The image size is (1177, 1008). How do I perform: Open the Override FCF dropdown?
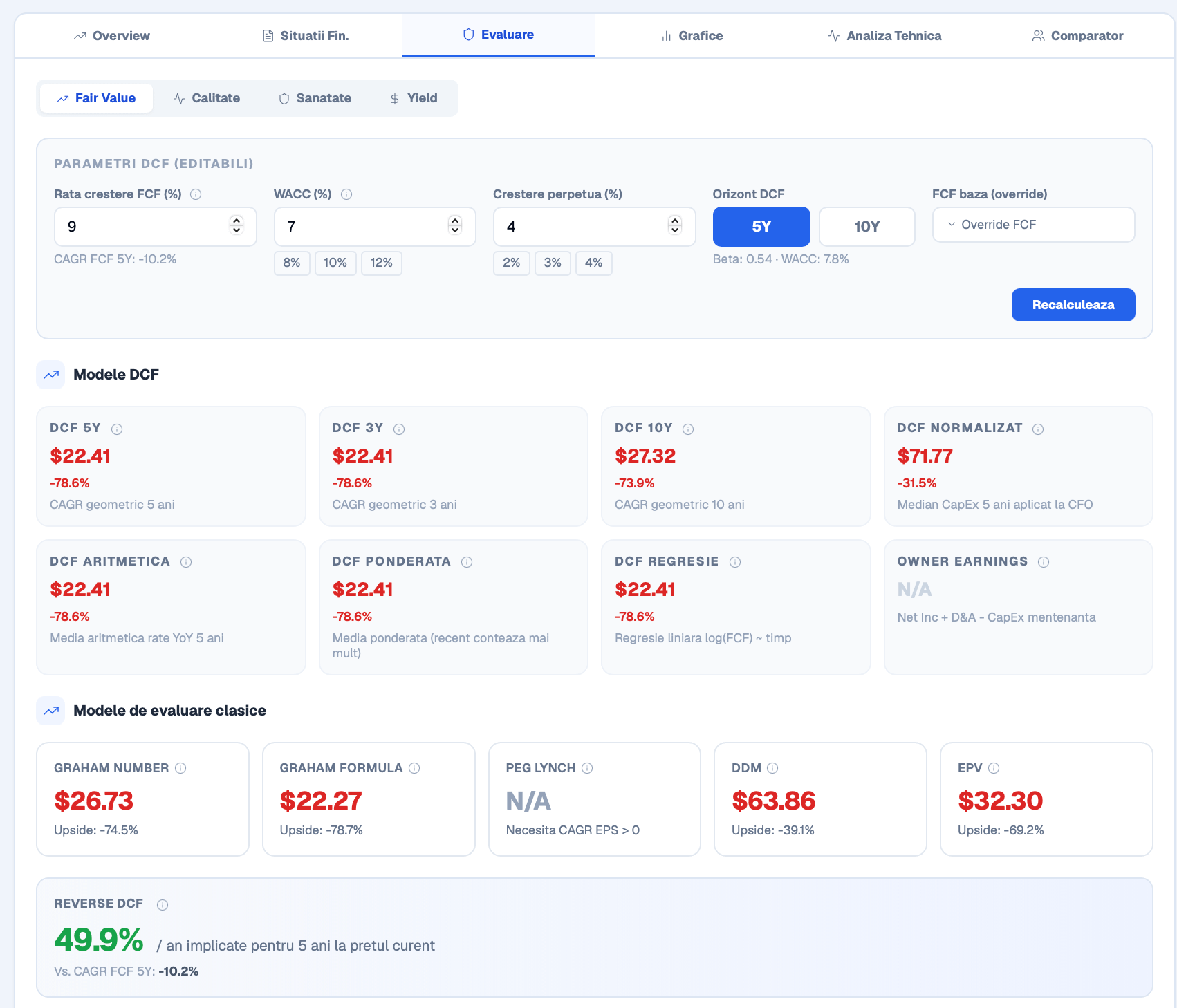[1033, 225]
